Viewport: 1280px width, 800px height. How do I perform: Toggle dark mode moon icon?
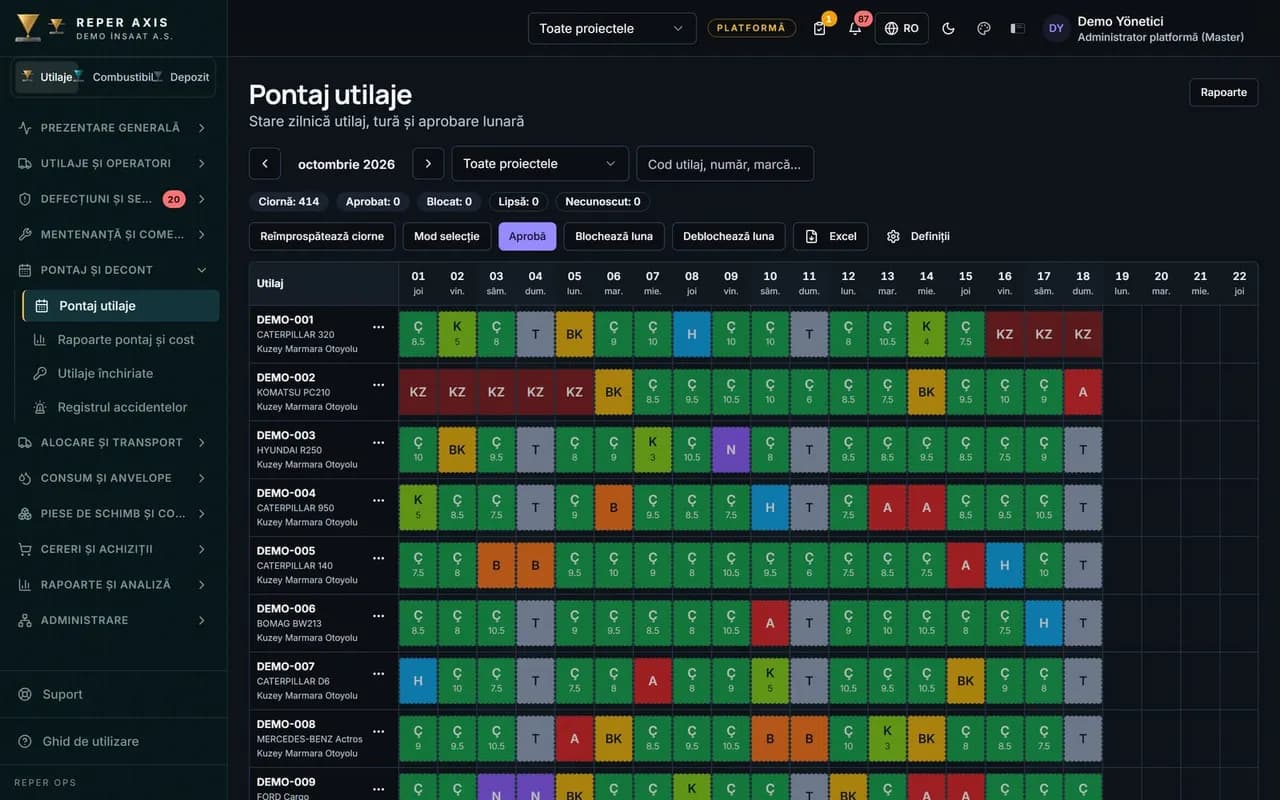pyautogui.click(x=948, y=28)
